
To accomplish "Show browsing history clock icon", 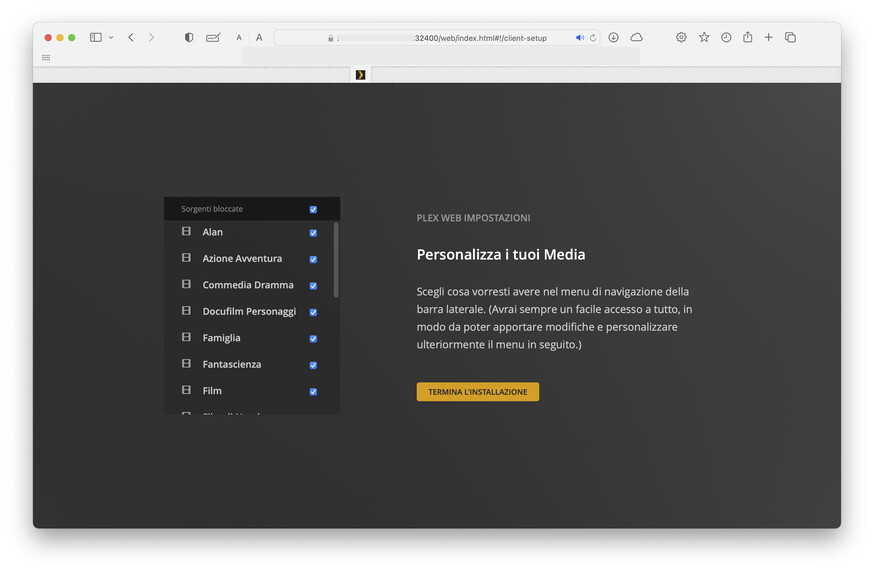I will click(726, 37).
